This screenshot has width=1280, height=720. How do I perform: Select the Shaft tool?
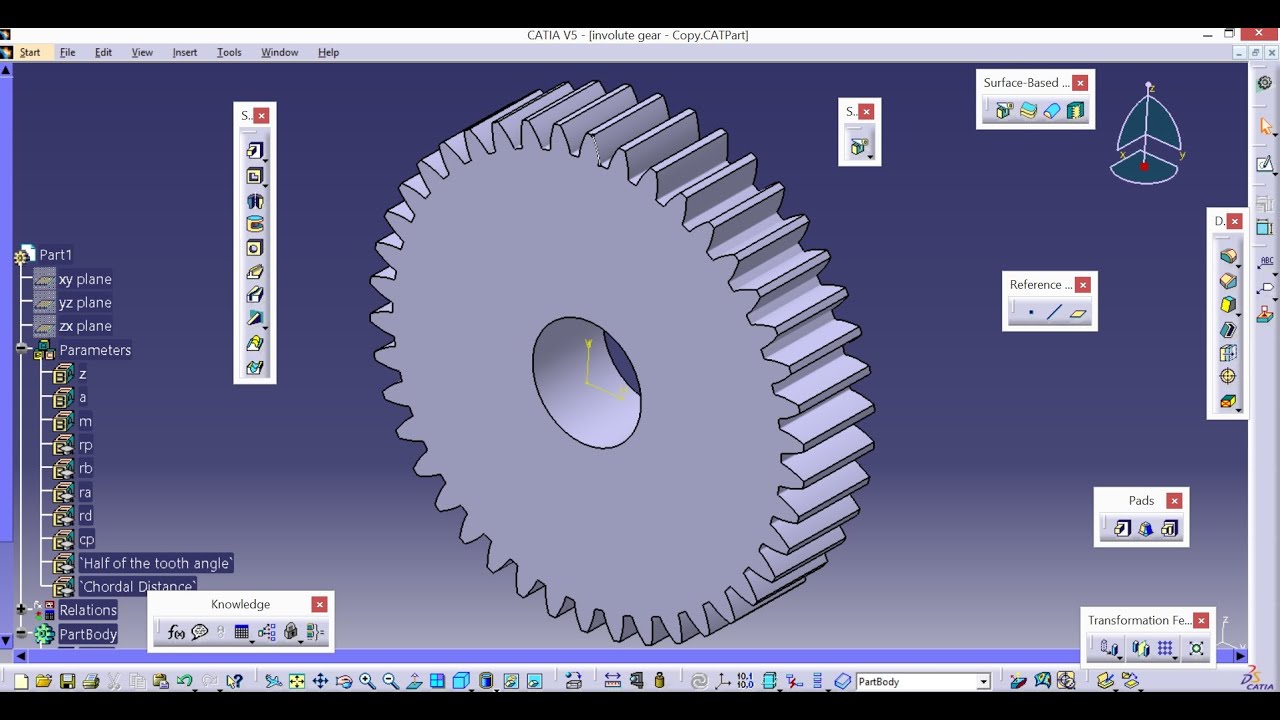click(x=254, y=200)
